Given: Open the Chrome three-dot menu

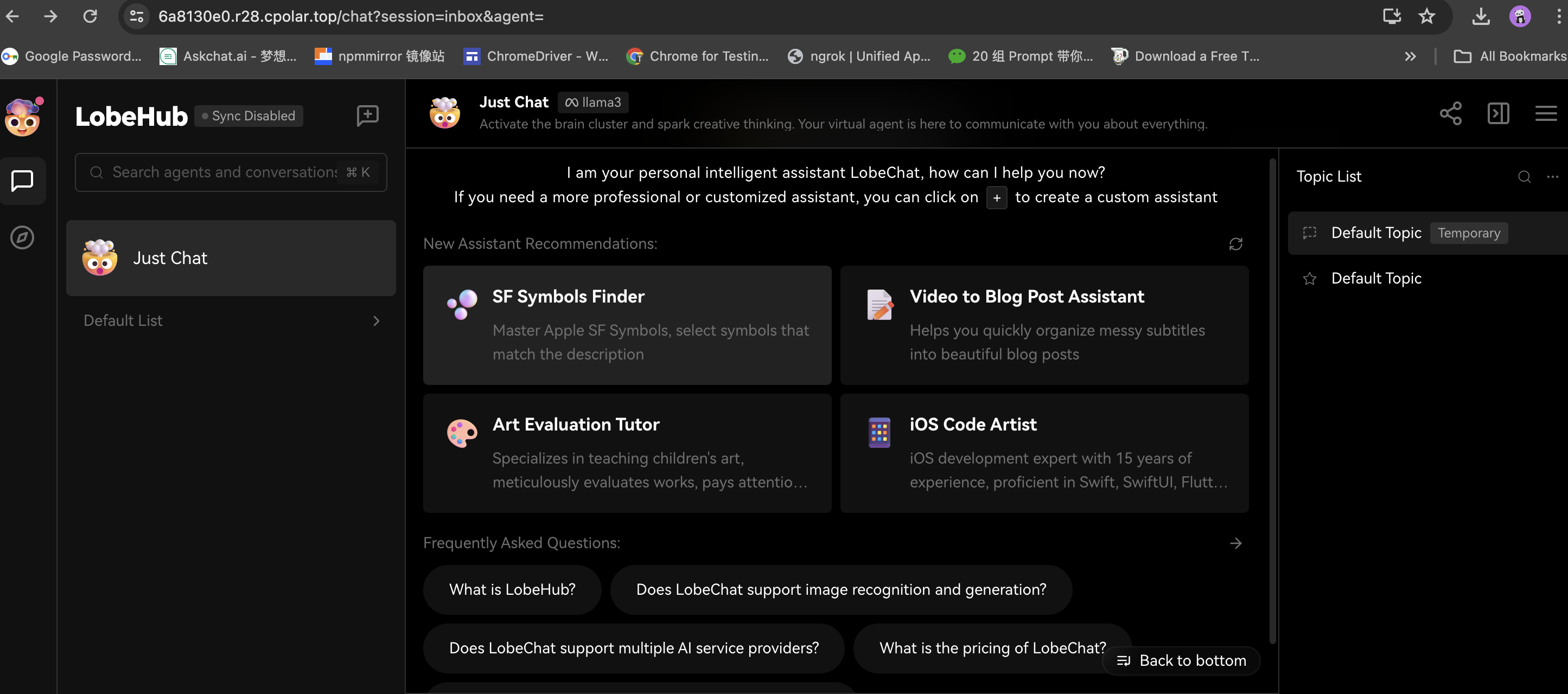Looking at the screenshot, I should tap(1558, 16).
